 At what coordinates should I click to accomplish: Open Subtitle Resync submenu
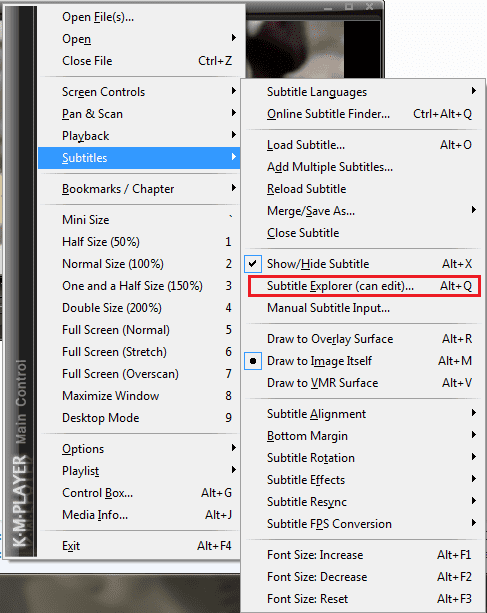pyautogui.click(x=362, y=502)
